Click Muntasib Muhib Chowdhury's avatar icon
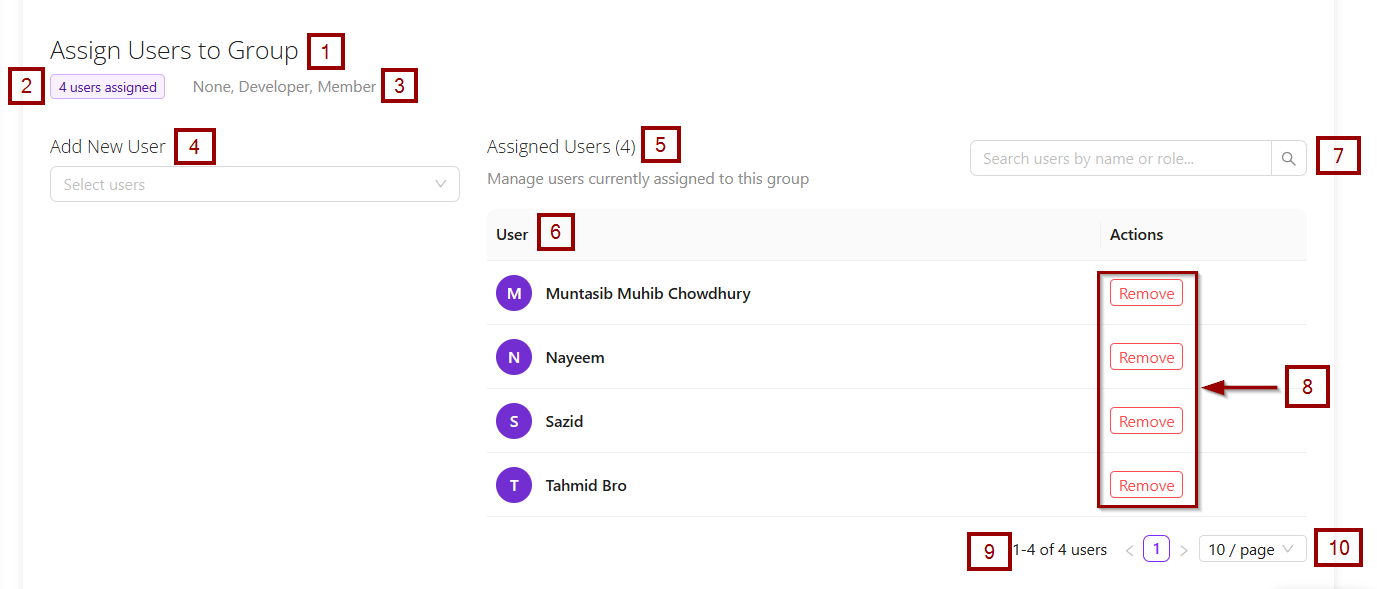This screenshot has height=589, width=1377. tap(514, 293)
